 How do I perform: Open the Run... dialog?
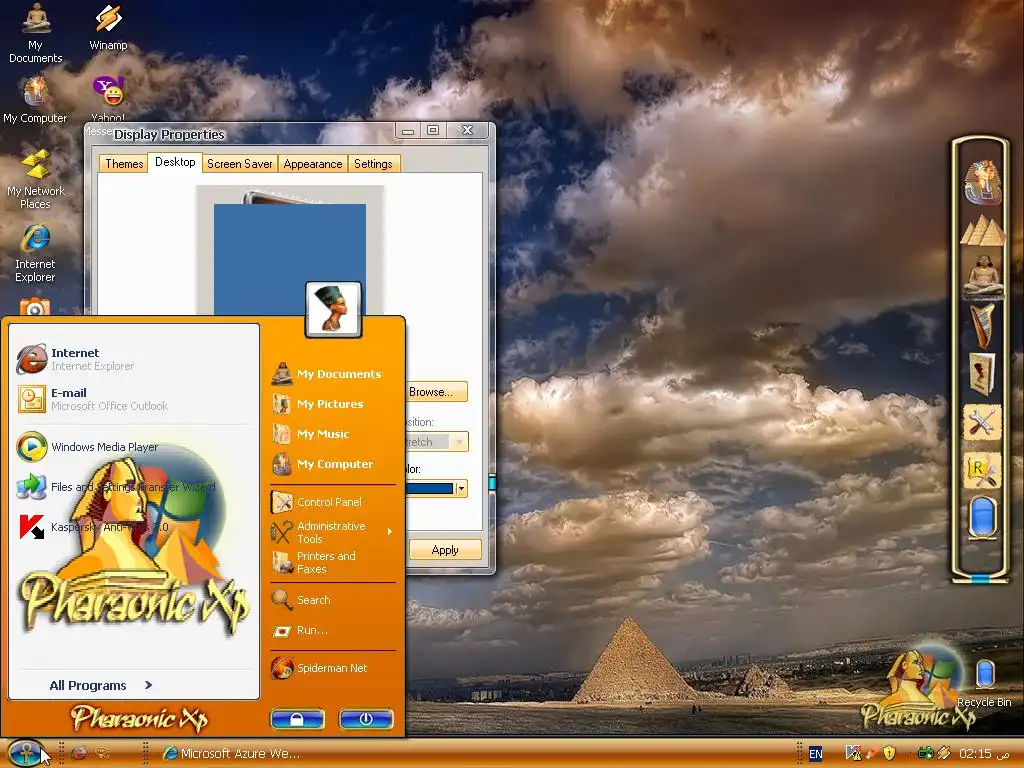point(333,630)
